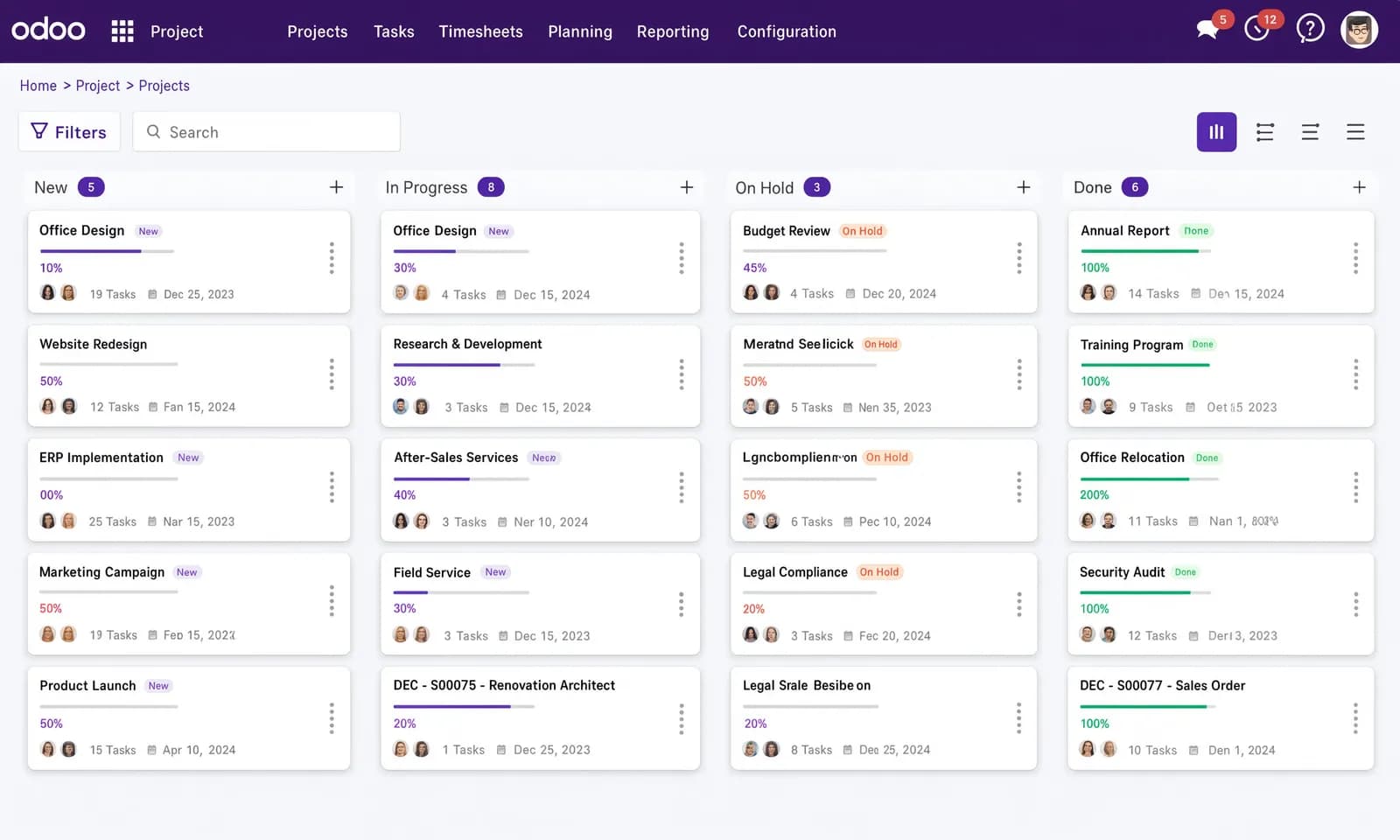This screenshot has width=1400, height=840.
Task: Add a card in the In Progress column
Action: pyautogui.click(x=687, y=187)
